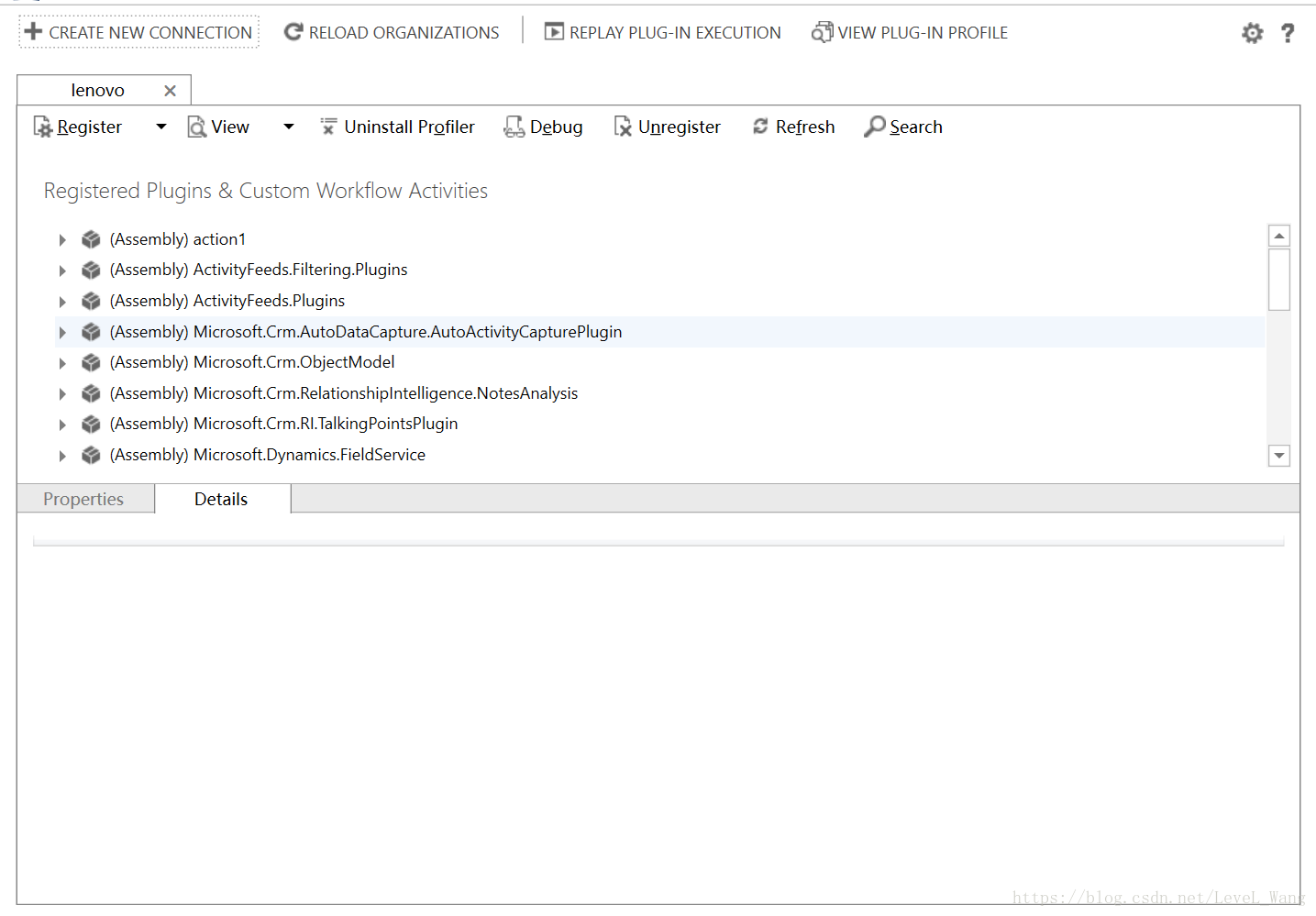Open help via the question mark icon

click(x=1288, y=33)
